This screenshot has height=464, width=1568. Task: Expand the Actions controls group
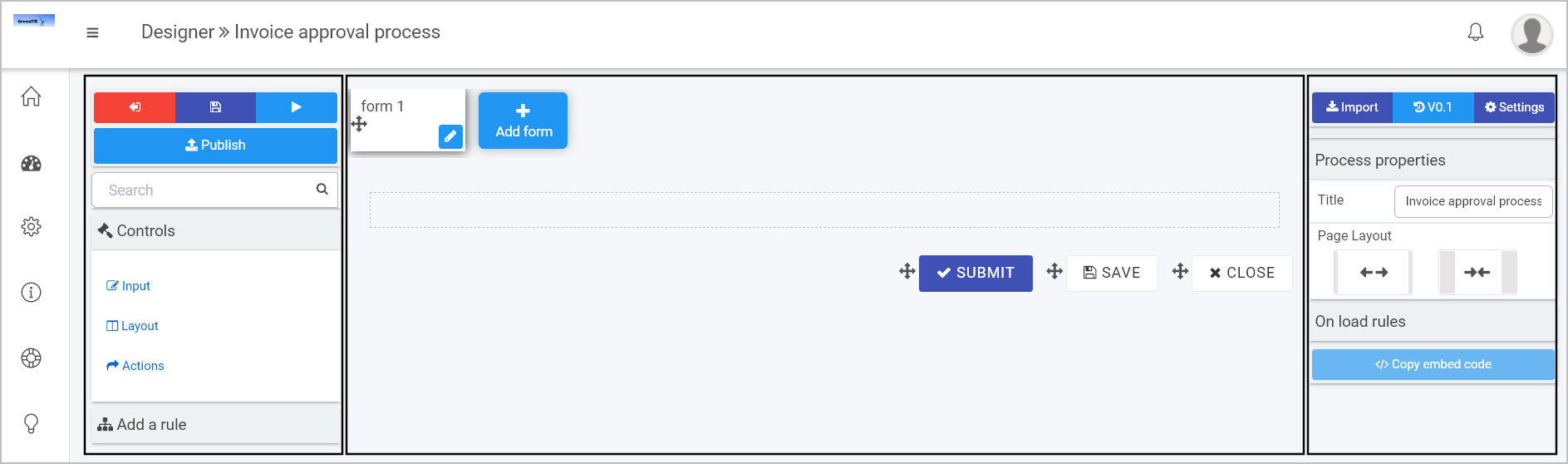135,366
